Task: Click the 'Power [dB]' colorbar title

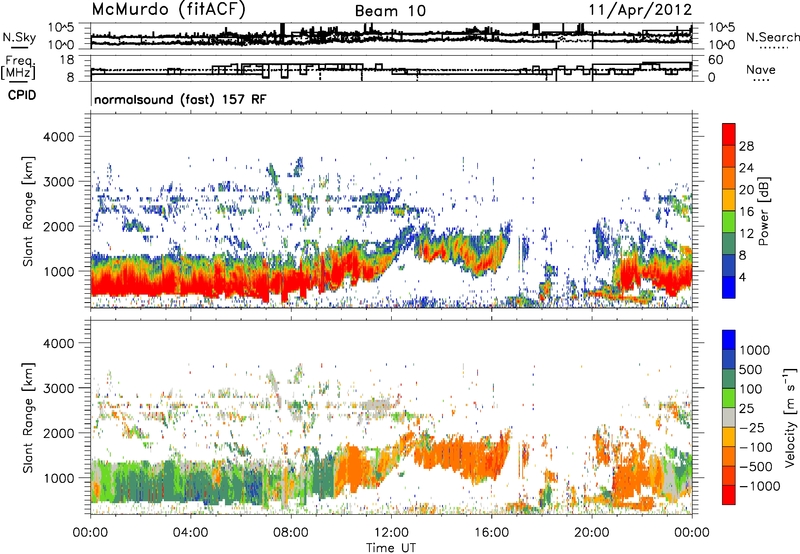Action: (763, 211)
